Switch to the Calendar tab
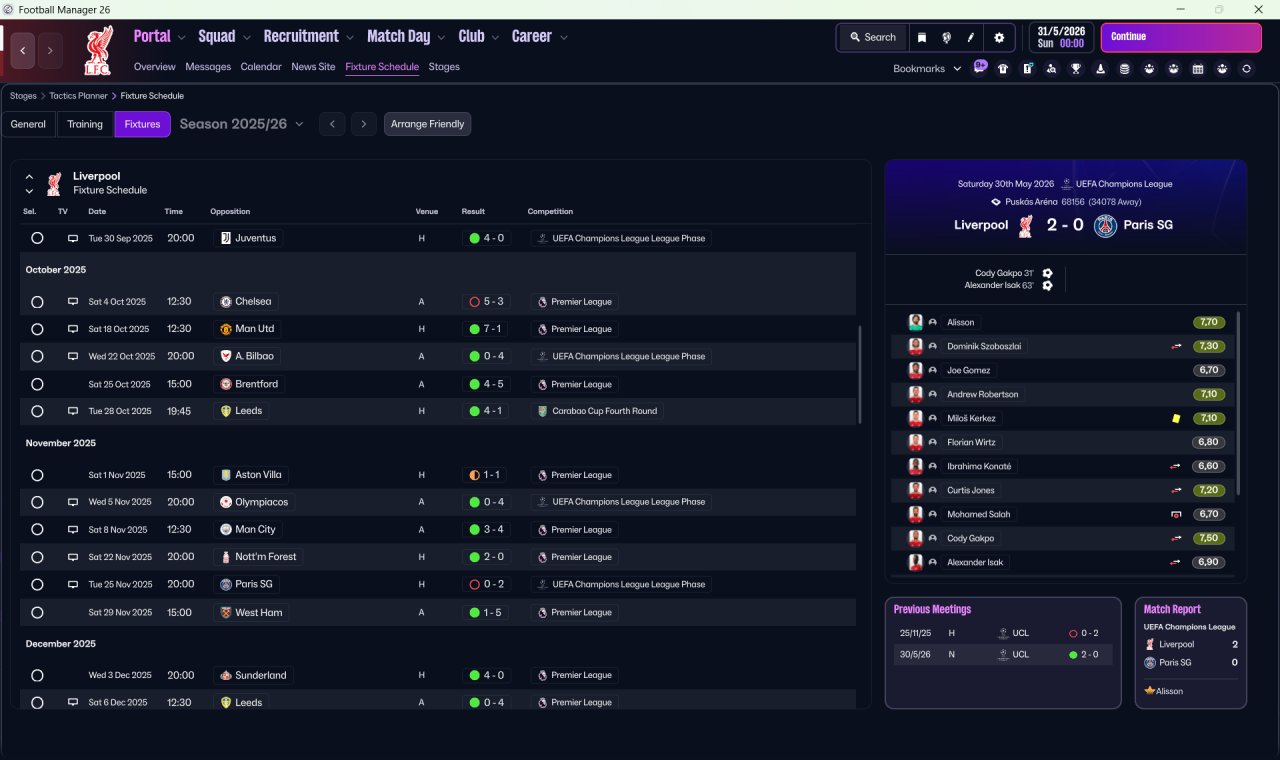This screenshot has height=760, width=1280. click(261, 67)
